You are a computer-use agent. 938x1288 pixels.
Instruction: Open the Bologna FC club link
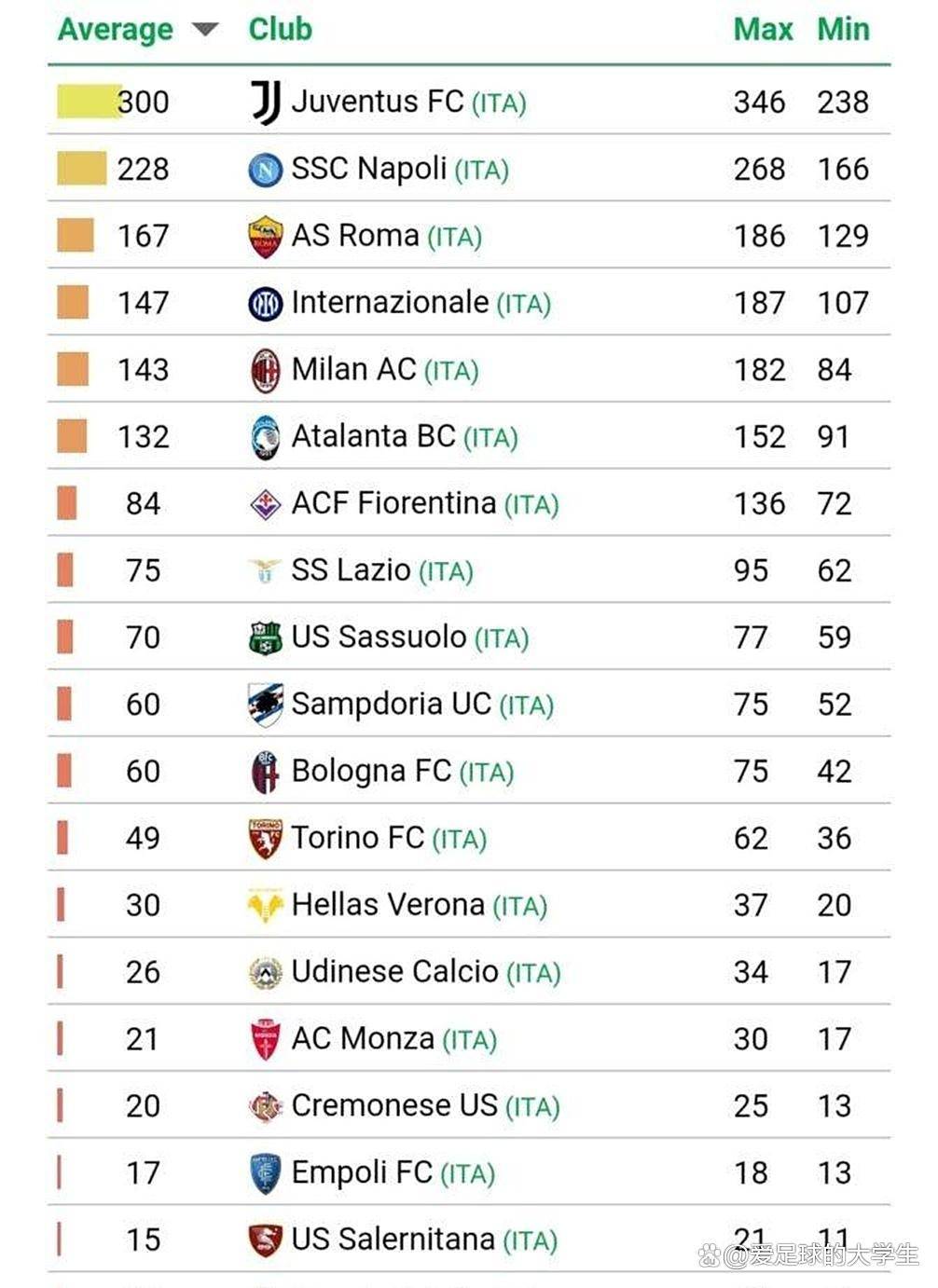coord(371,772)
